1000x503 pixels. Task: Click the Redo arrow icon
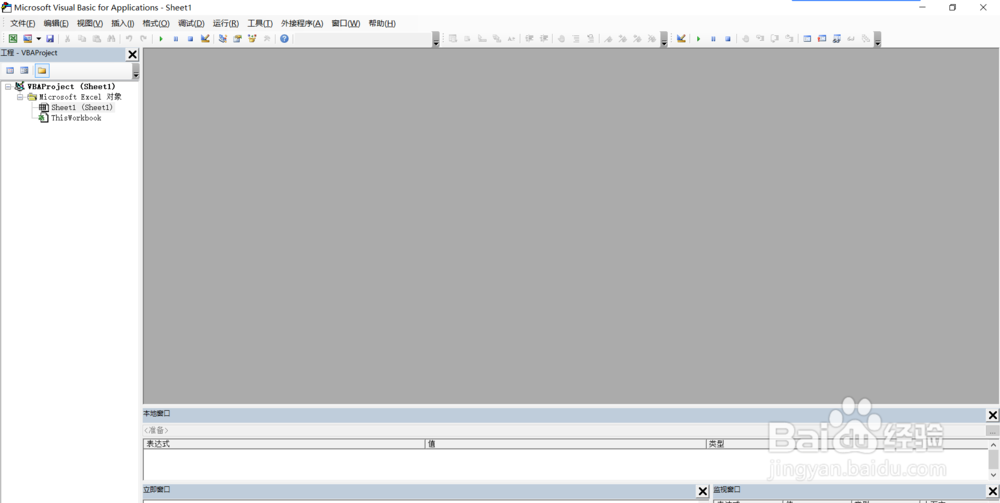point(143,39)
